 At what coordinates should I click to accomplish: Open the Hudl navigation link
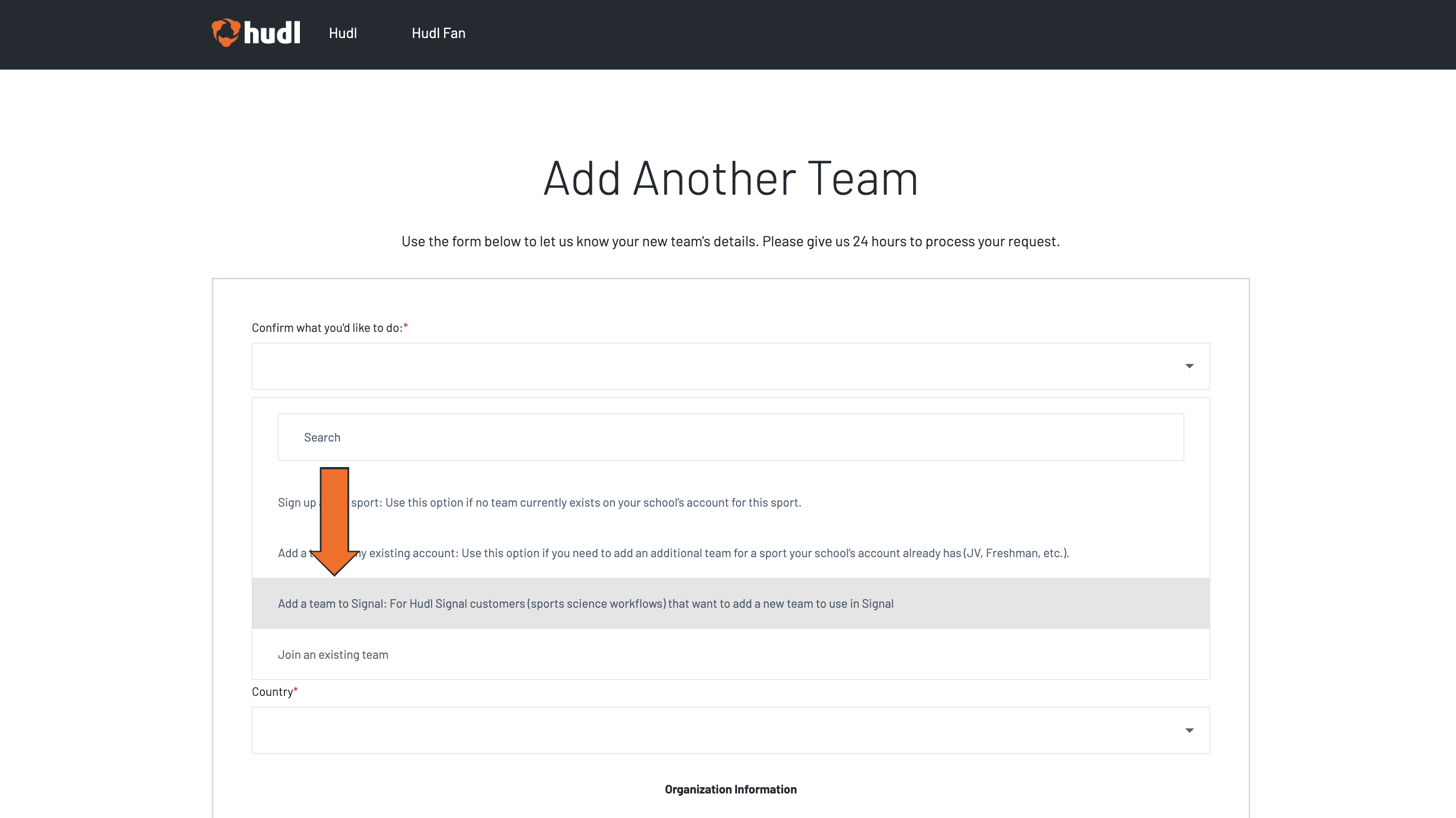tap(342, 34)
